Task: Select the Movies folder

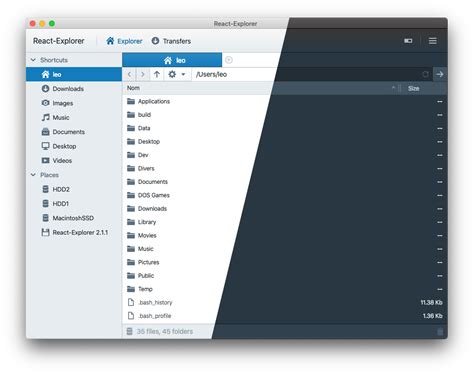Action: coord(285,235)
